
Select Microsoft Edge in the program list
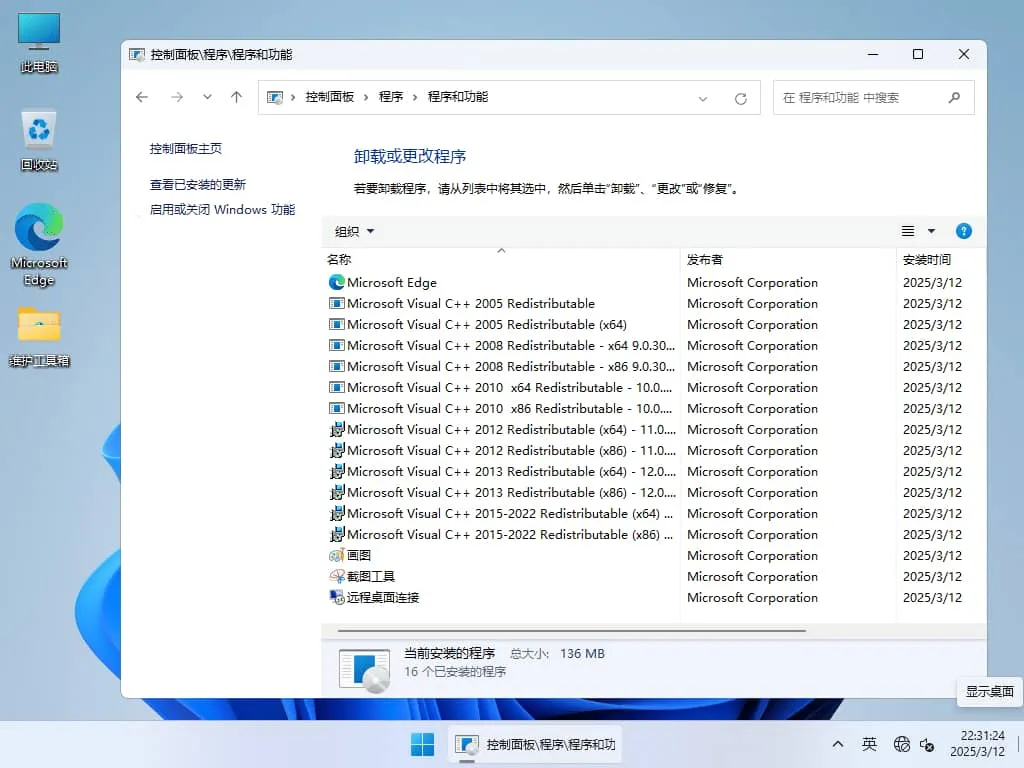[392, 282]
